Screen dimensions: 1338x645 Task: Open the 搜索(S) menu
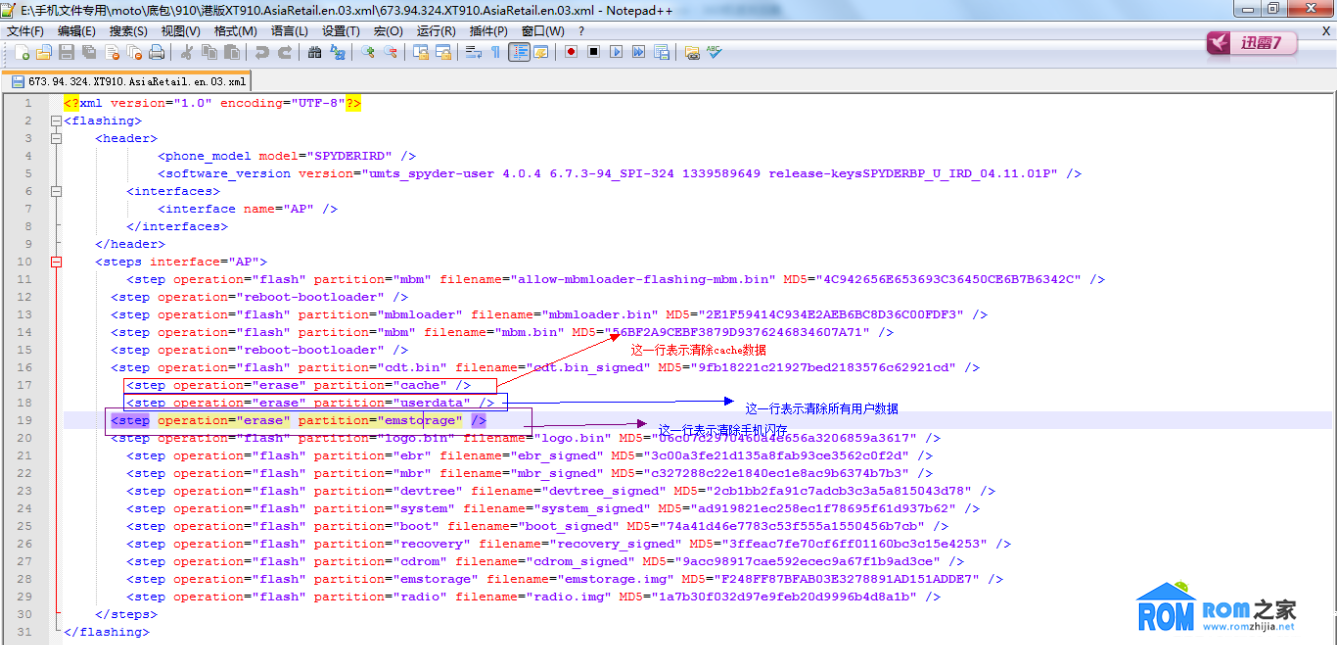[x=129, y=31]
